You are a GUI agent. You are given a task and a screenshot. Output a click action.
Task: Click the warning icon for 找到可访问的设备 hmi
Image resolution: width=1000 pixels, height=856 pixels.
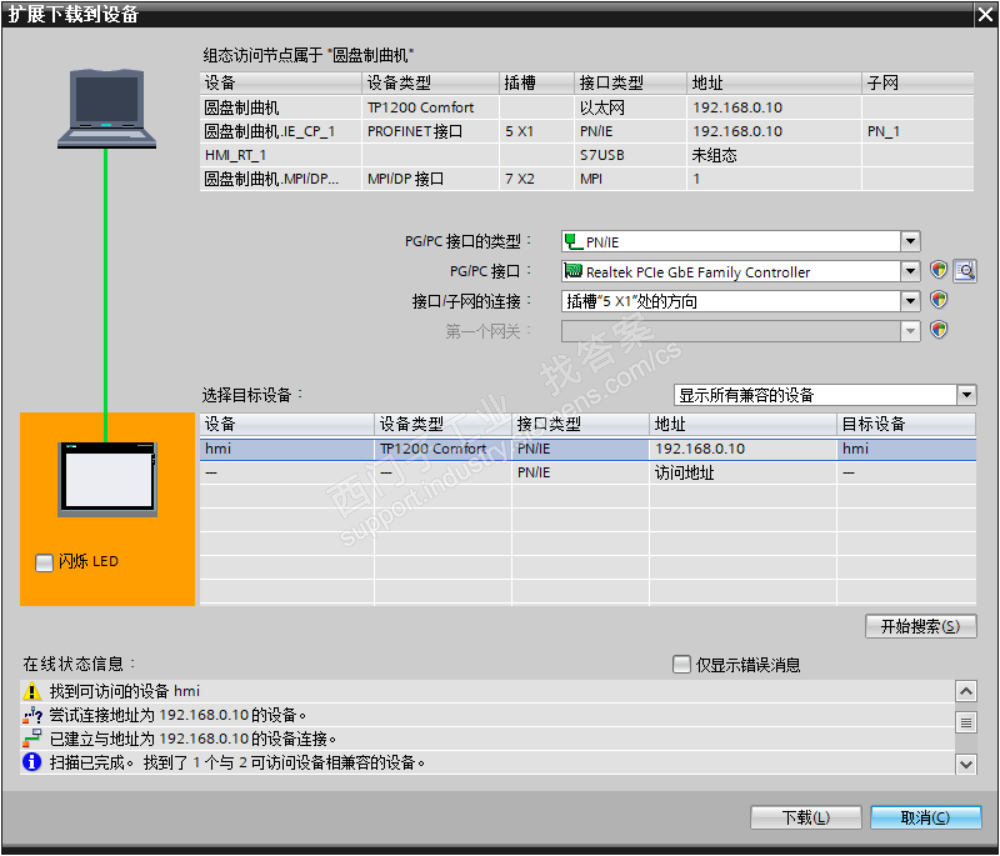pyautogui.click(x=32, y=691)
